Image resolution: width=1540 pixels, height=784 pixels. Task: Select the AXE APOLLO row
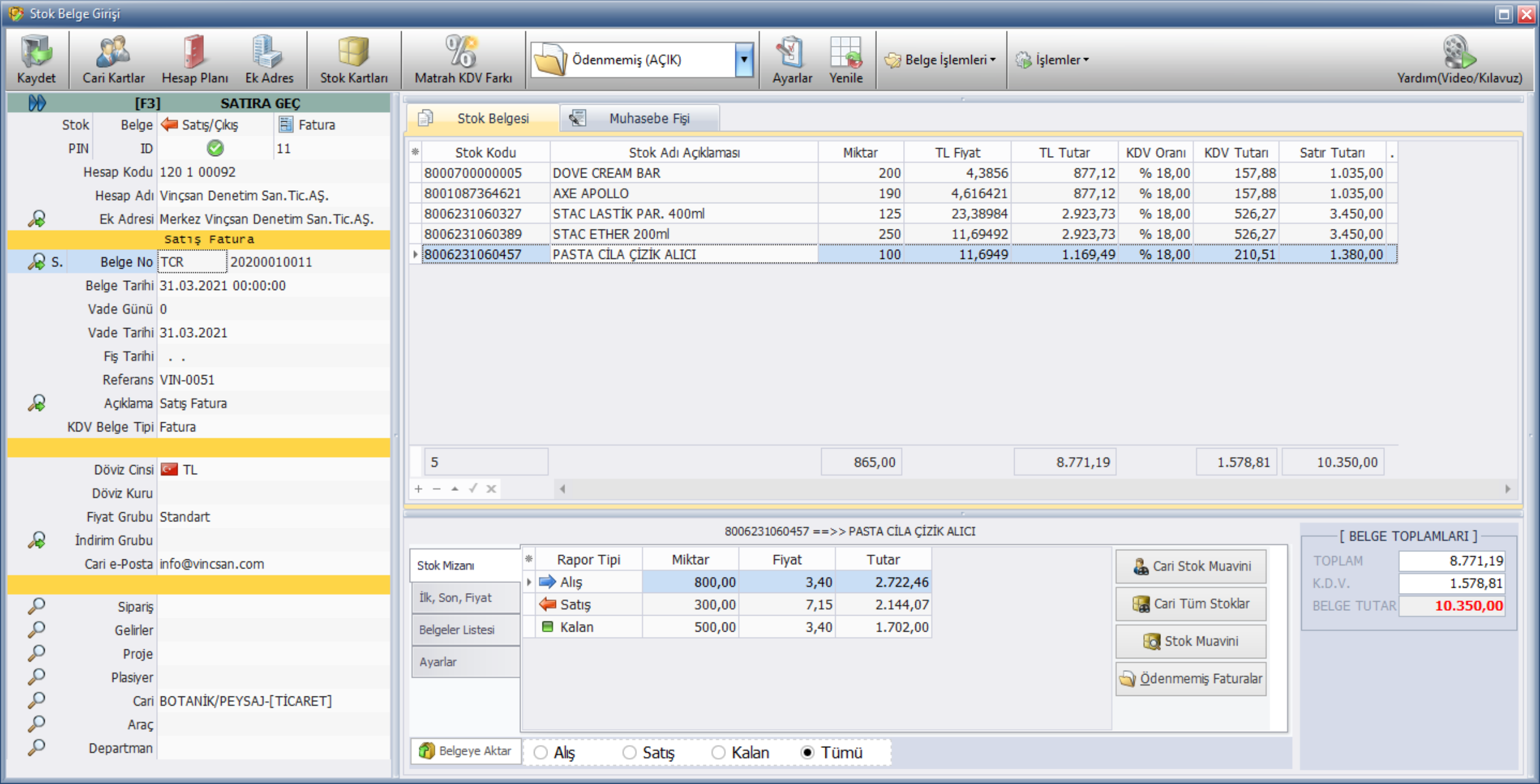904,193
